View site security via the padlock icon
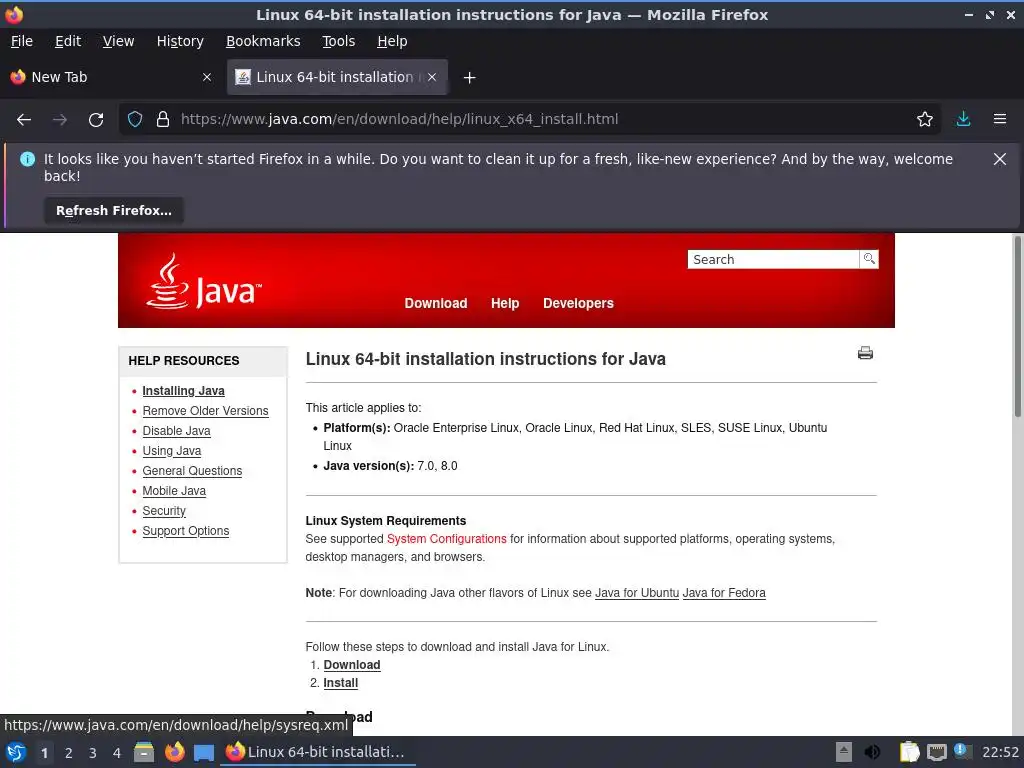Viewport: 1024px width, 768px height. (163, 120)
